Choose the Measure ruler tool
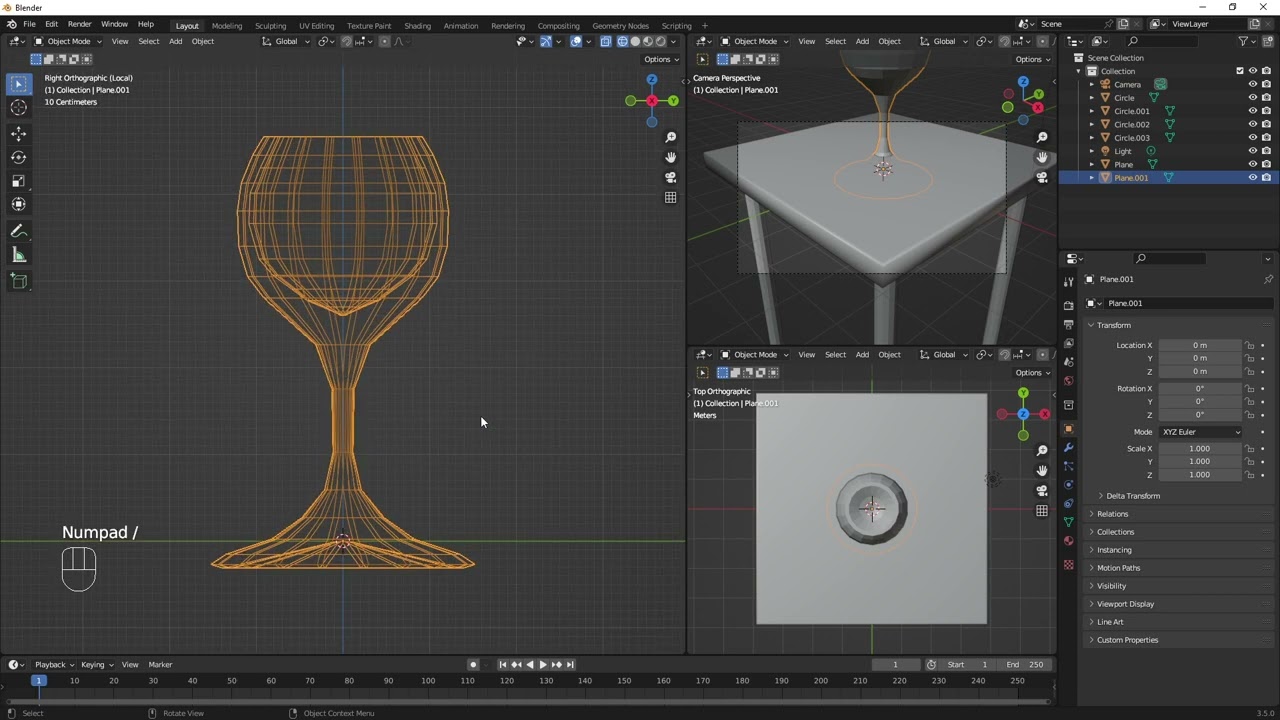Image resolution: width=1280 pixels, height=720 pixels. pos(19,255)
